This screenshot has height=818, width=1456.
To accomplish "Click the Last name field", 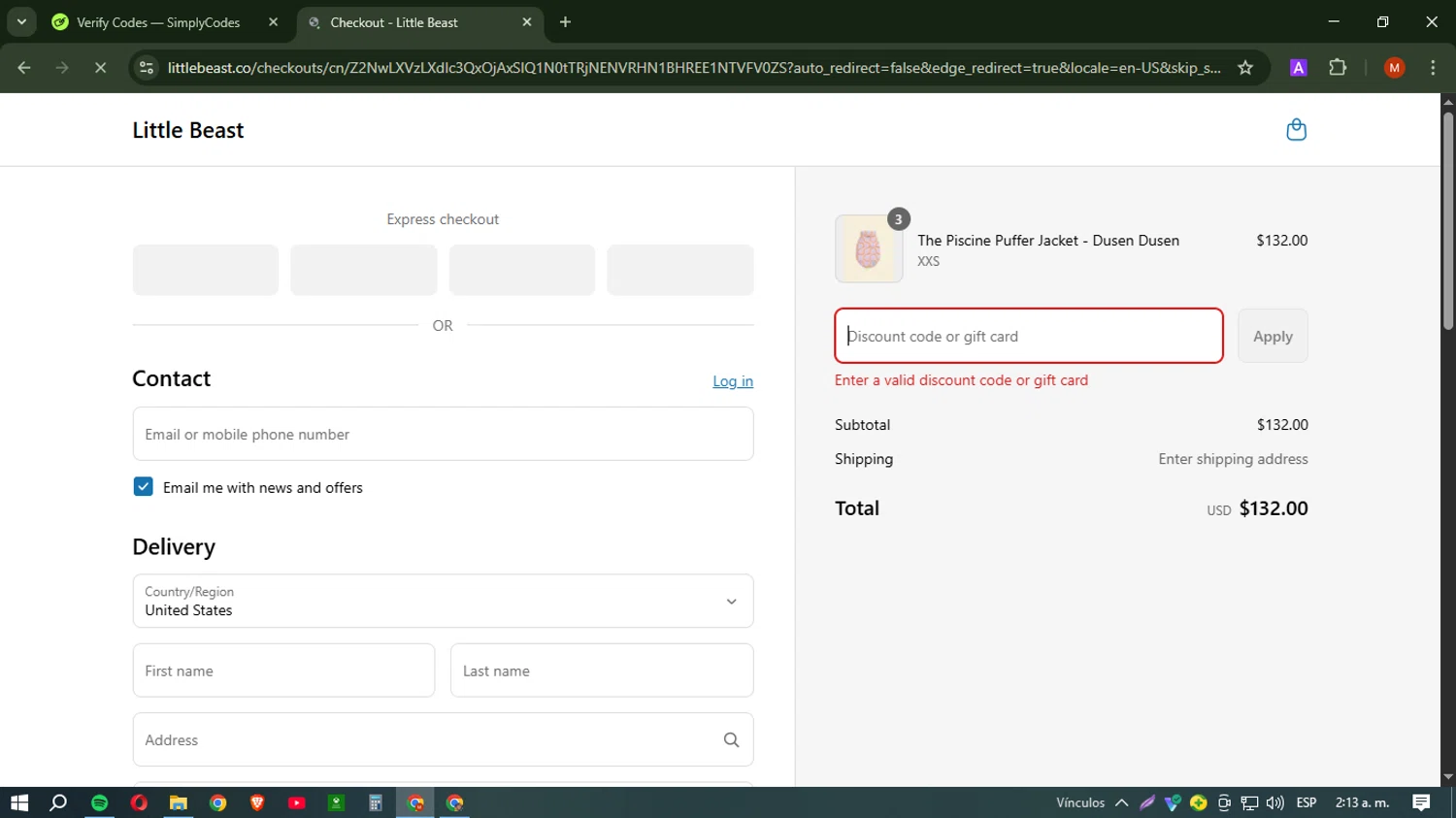I will point(602,671).
